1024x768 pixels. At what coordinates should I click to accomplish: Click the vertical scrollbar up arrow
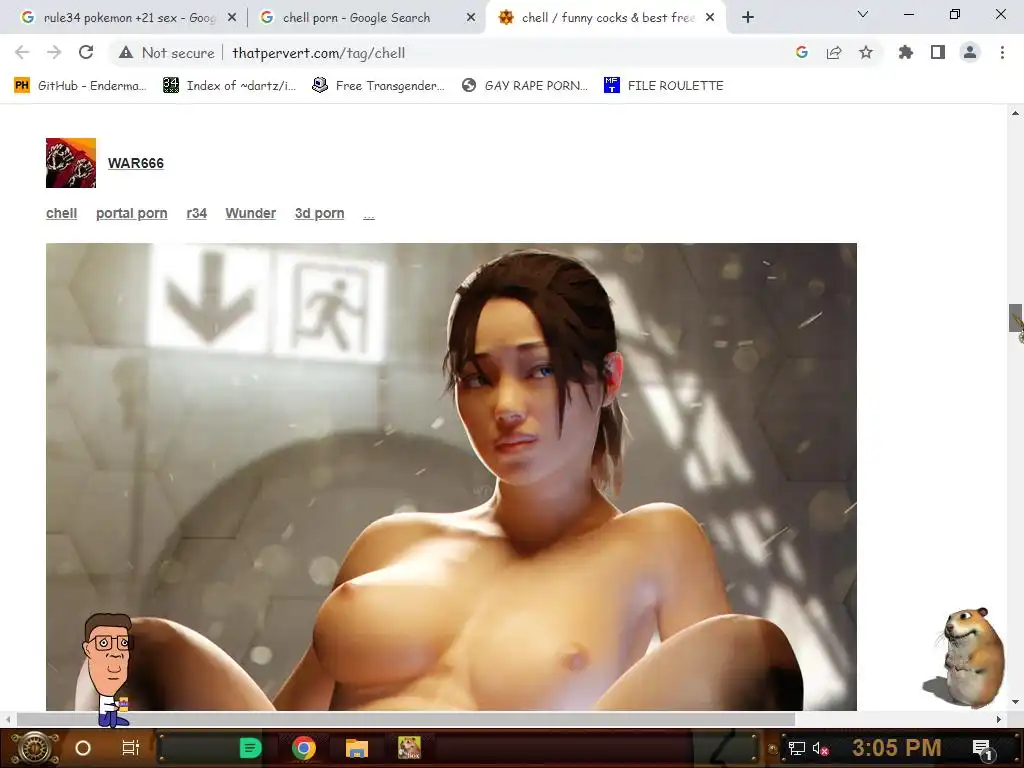pyautogui.click(x=1016, y=113)
